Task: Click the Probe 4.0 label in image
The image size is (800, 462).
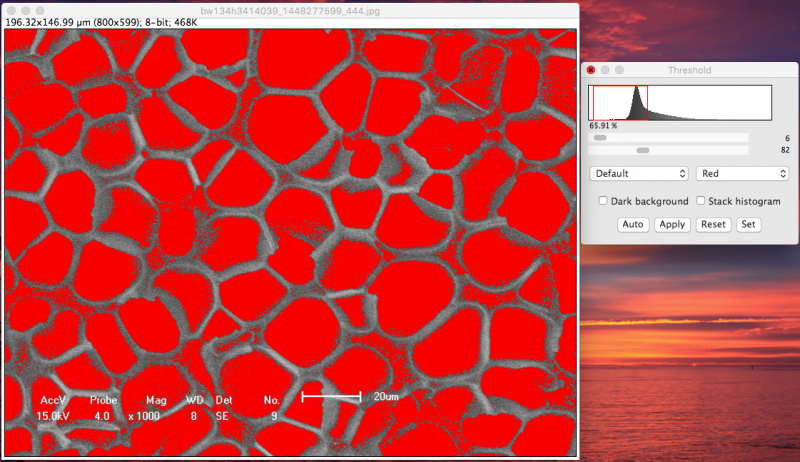Action: tap(103, 408)
